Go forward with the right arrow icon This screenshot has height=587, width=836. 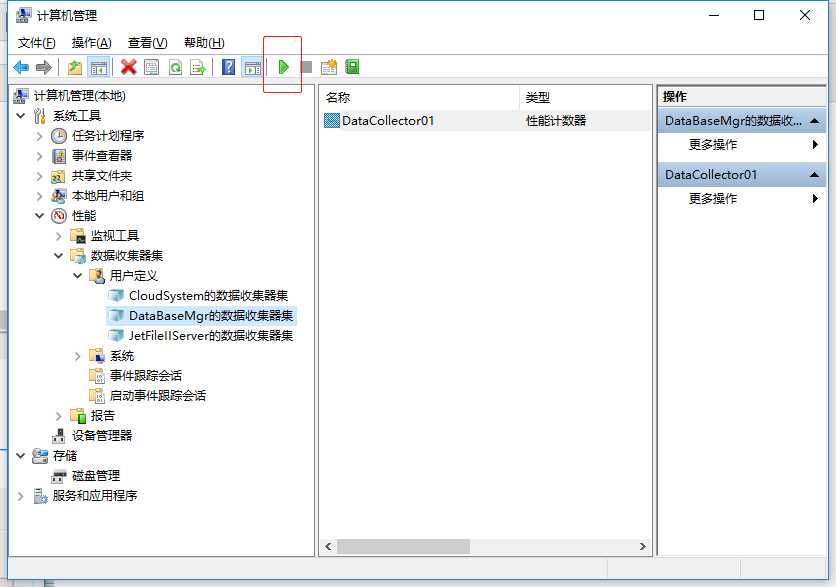pos(44,67)
